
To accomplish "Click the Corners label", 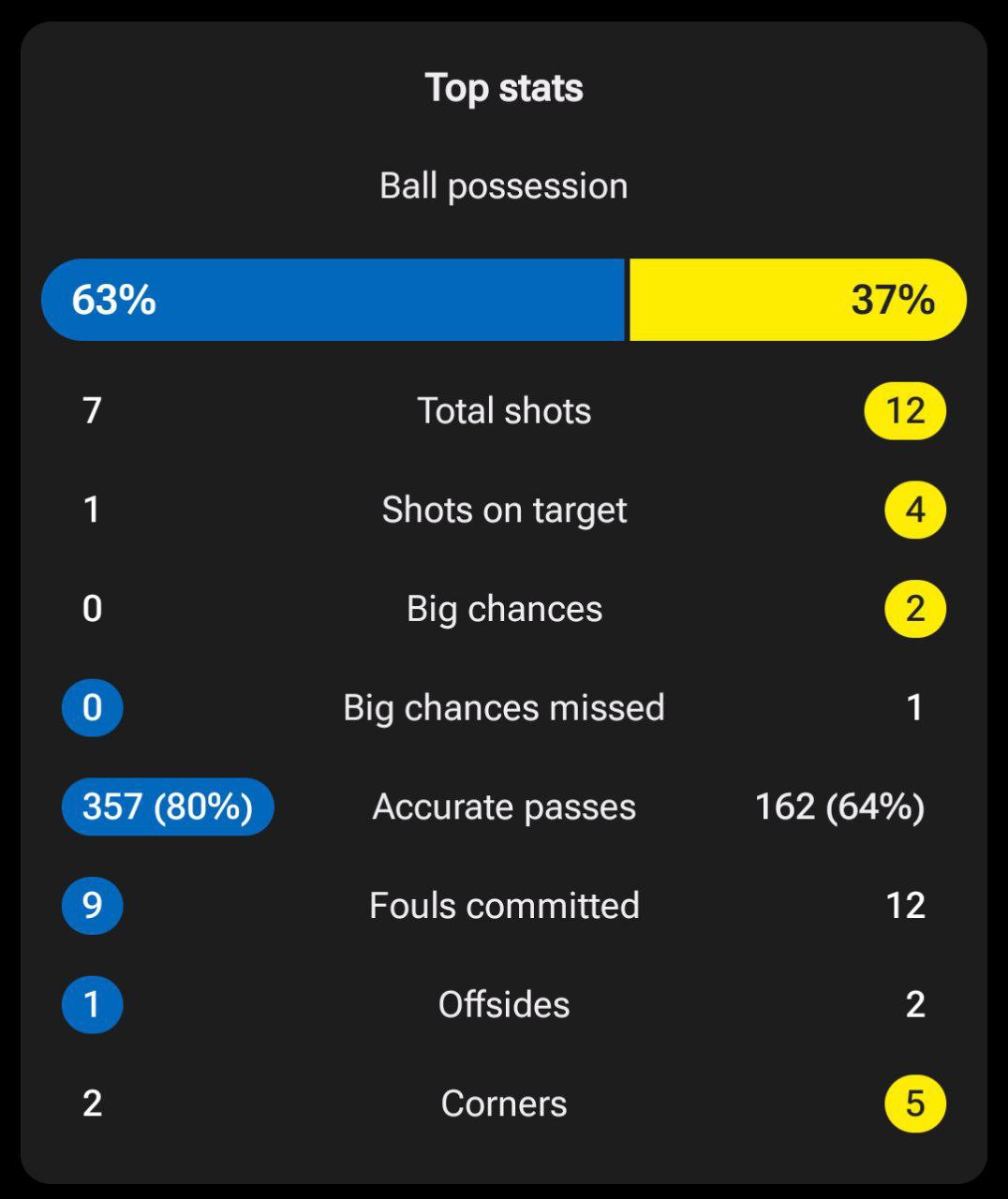I will click(504, 1103).
